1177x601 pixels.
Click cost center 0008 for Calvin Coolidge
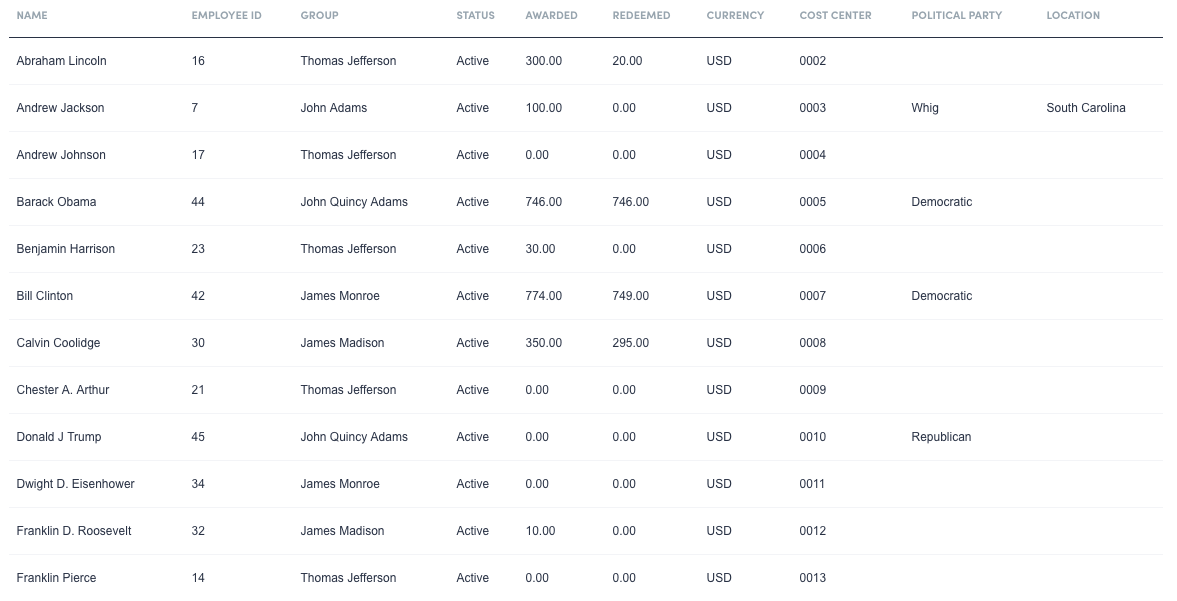[x=811, y=343]
